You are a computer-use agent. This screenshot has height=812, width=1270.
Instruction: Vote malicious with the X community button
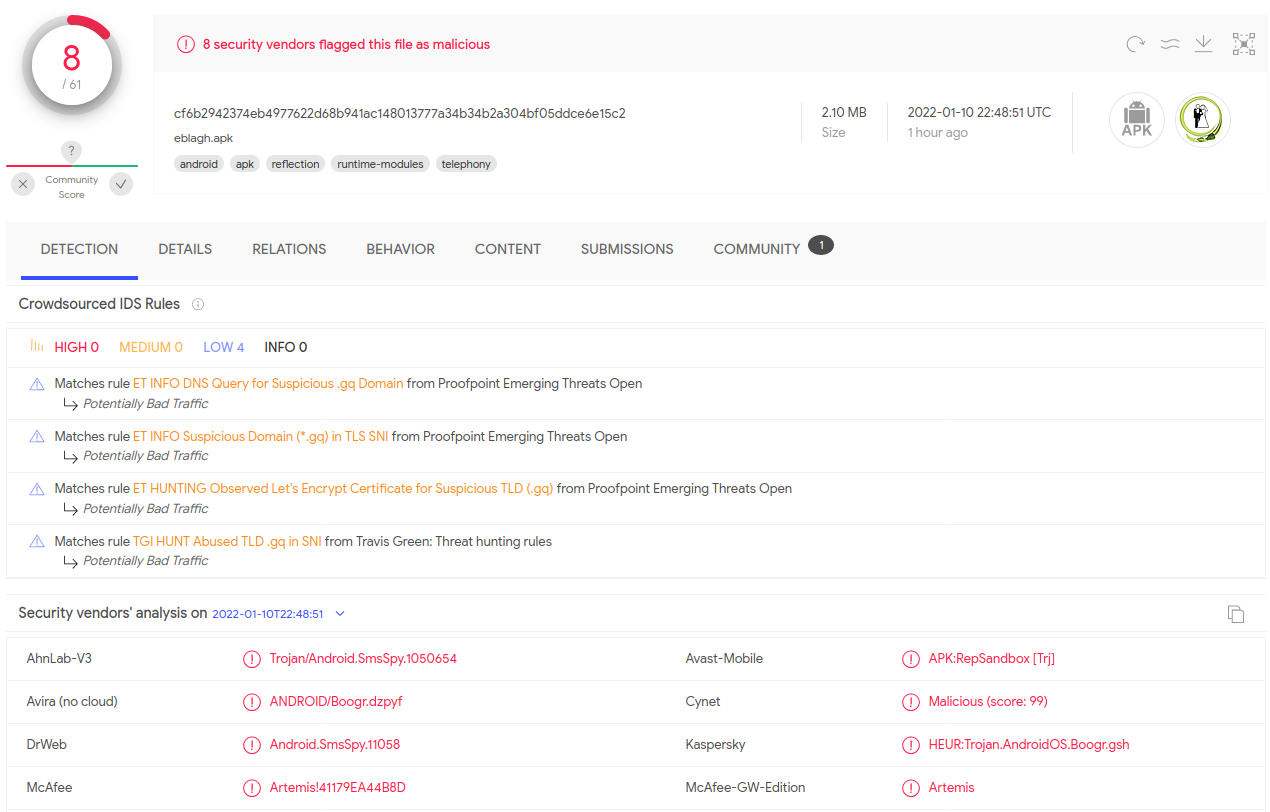tap(23, 184)
